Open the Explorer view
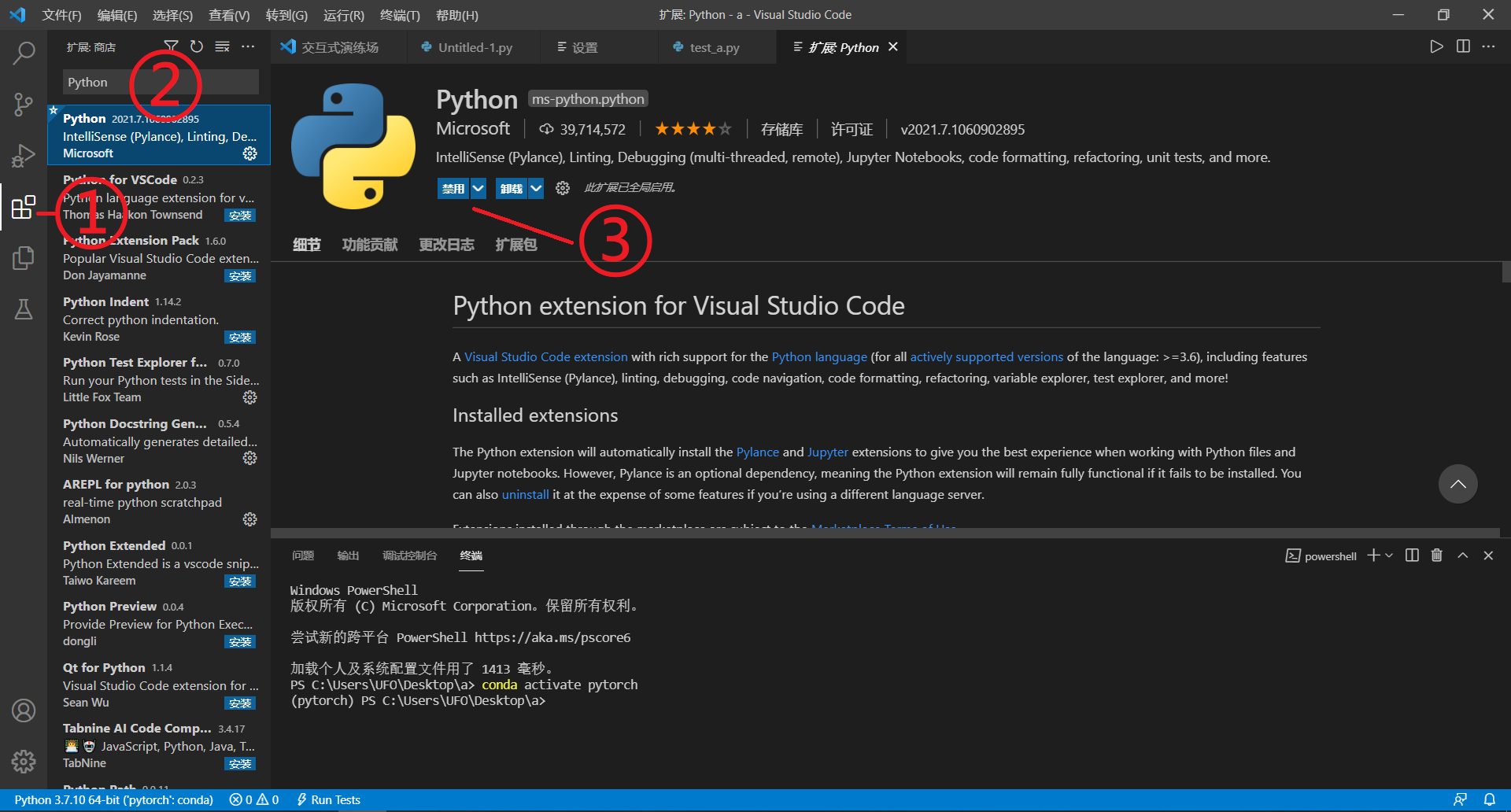This screenshot has height=812, width=1511. (x=24, y=257)
